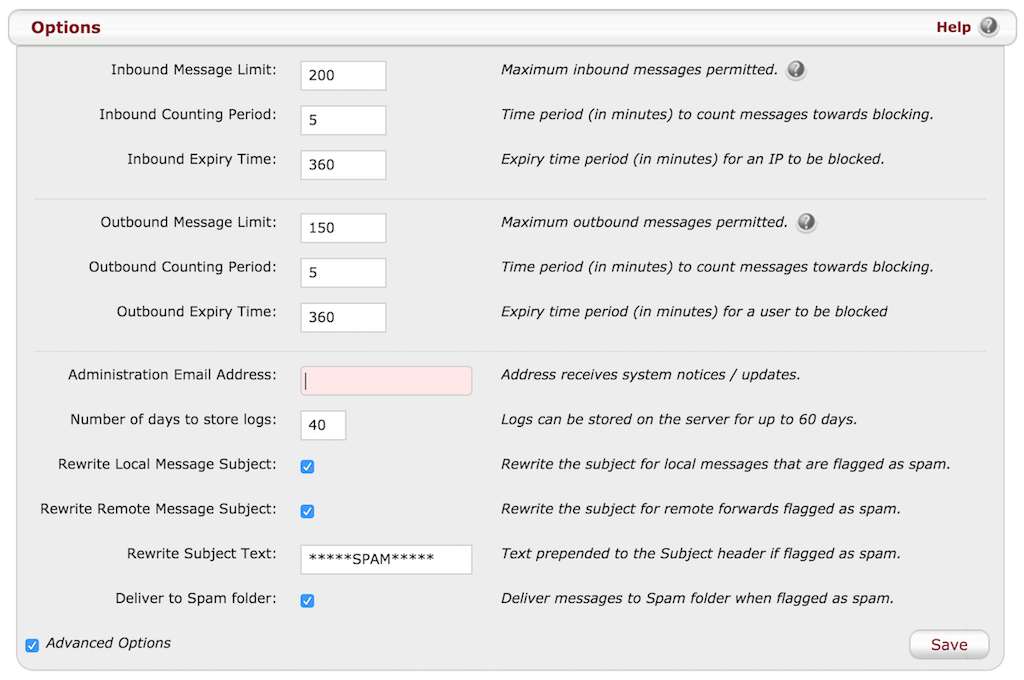Toggle the Advanced Options checkbox
The width and height of the screenshot is (1024, 680).
(32, 645)
